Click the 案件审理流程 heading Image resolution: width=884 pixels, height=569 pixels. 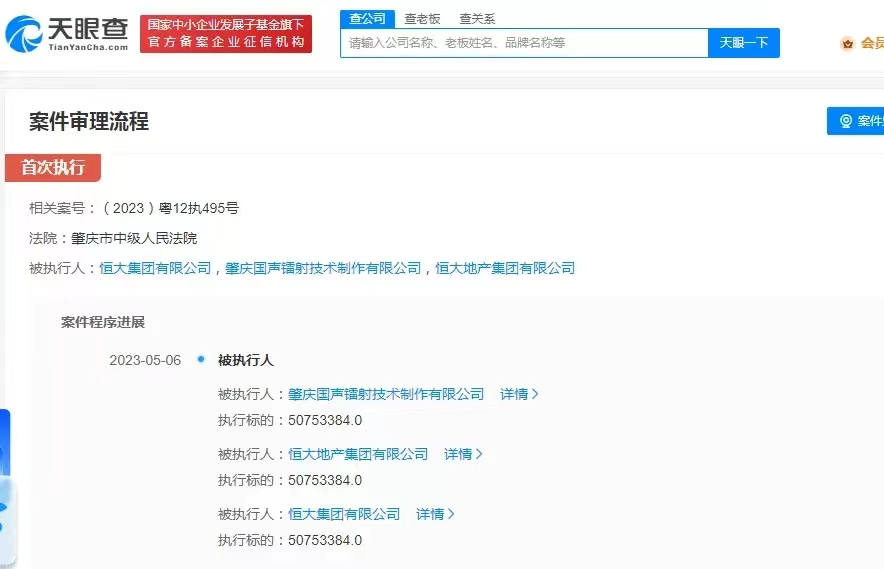89,121
